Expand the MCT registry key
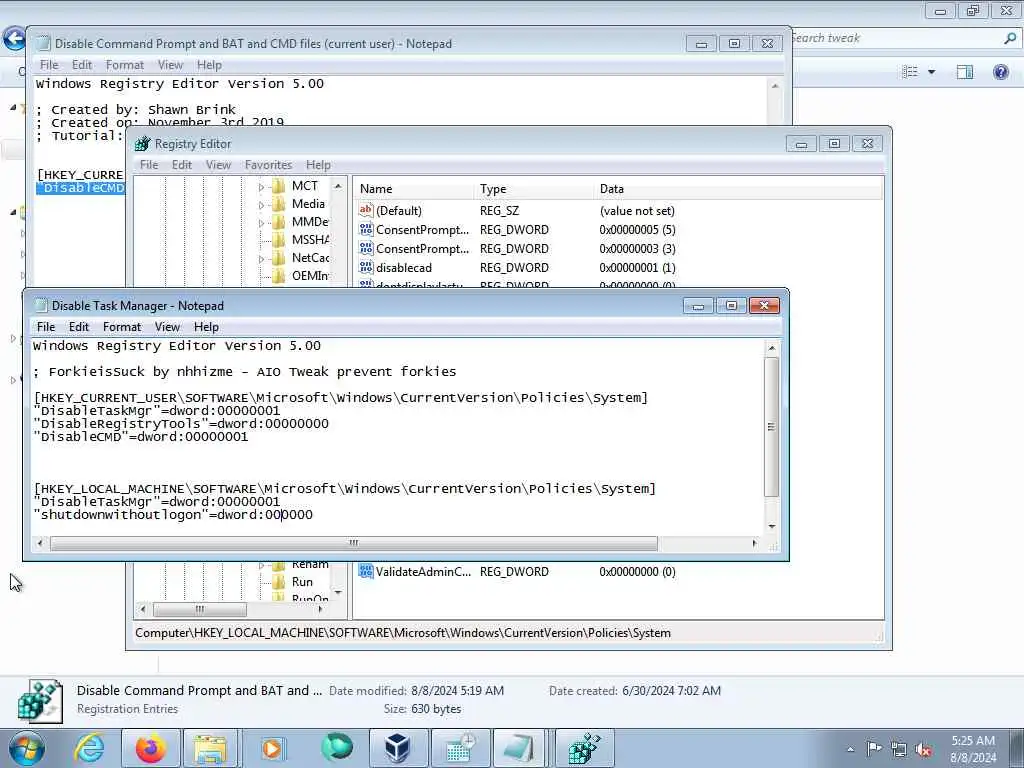The image size is (1024, 768). click(x=261, y=187)
